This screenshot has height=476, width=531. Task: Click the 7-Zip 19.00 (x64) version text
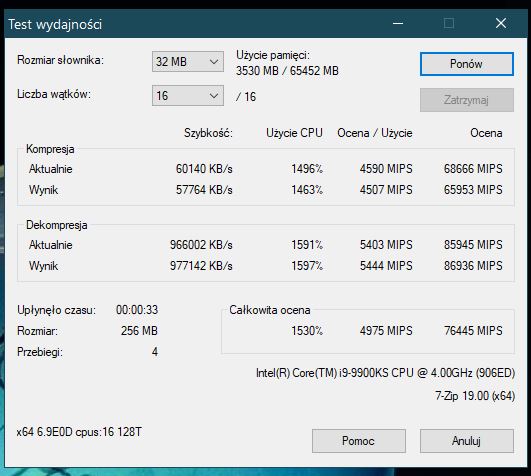(x=475, y=395)
